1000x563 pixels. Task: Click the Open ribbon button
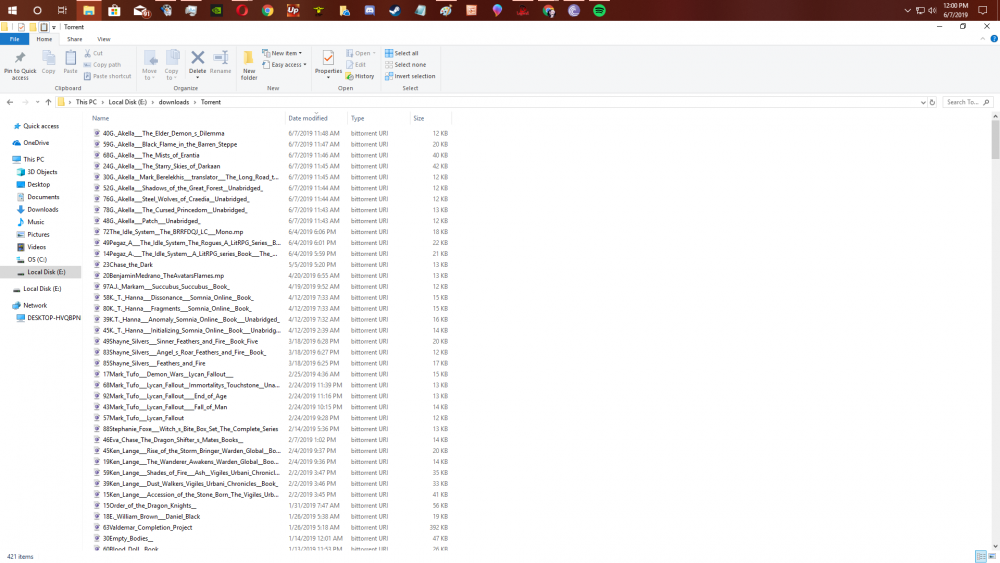pyautogui.click(x=360, y=54)
